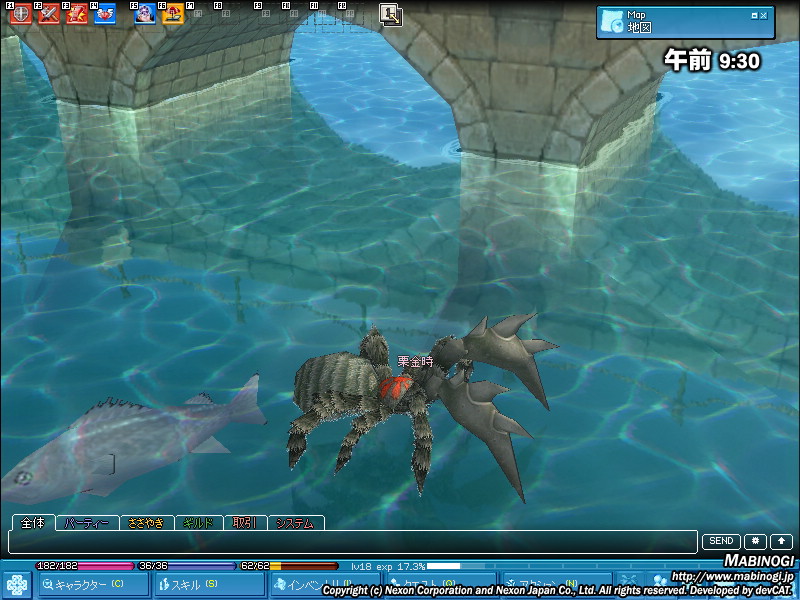The height and width of the screenshot is (600, 800).
Task: Activate the F5 purple character skill icon
Action: click(145, 14)
